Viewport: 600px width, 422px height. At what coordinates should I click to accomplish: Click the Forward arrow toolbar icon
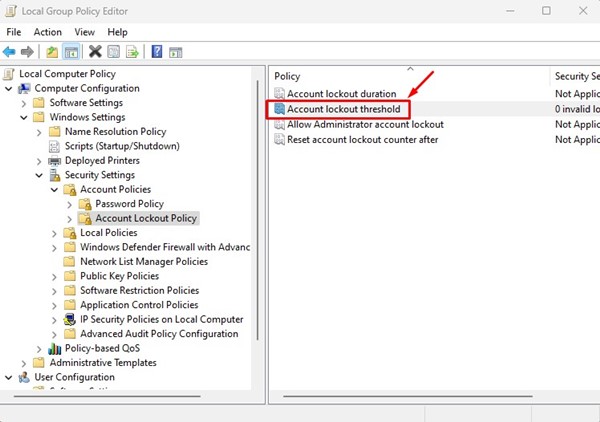point(28,52)
